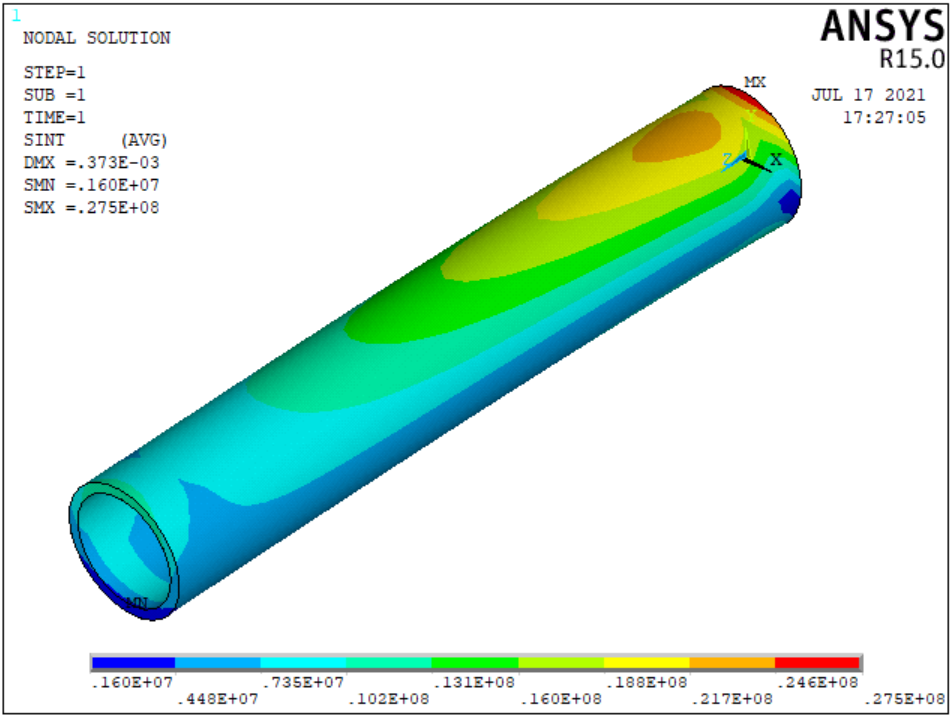Click the NODAL SOLUTION title text

pyautogui.click(x=95, y=37)
